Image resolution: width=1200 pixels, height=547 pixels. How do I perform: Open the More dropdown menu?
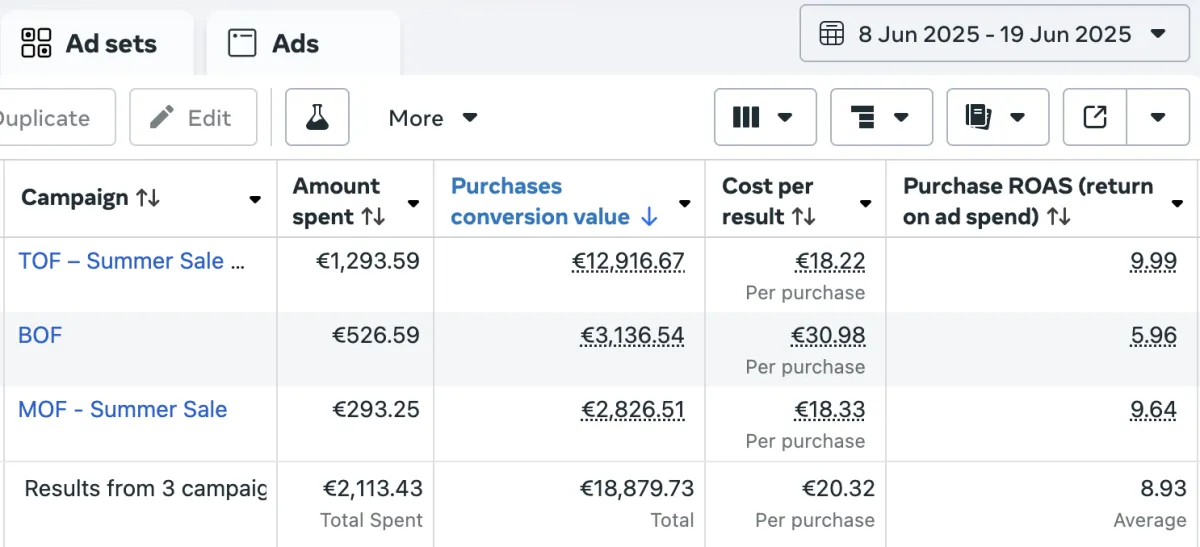point(433,118)
